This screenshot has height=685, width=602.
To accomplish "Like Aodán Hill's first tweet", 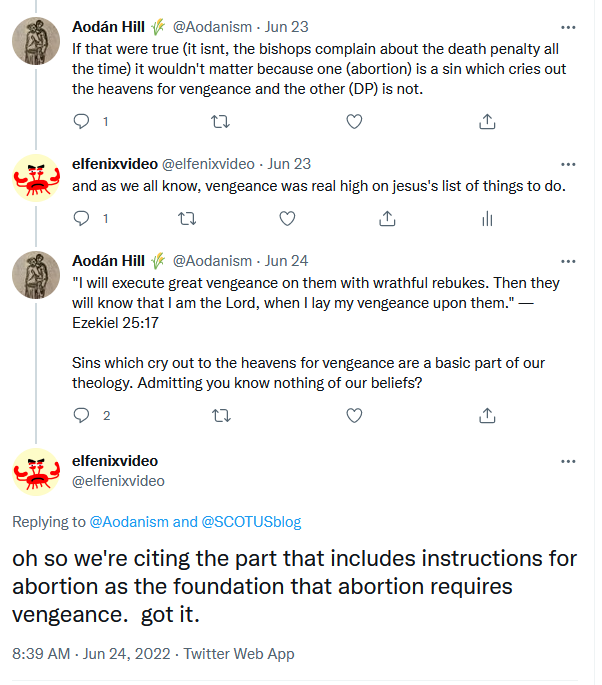I will coord(354,122).
